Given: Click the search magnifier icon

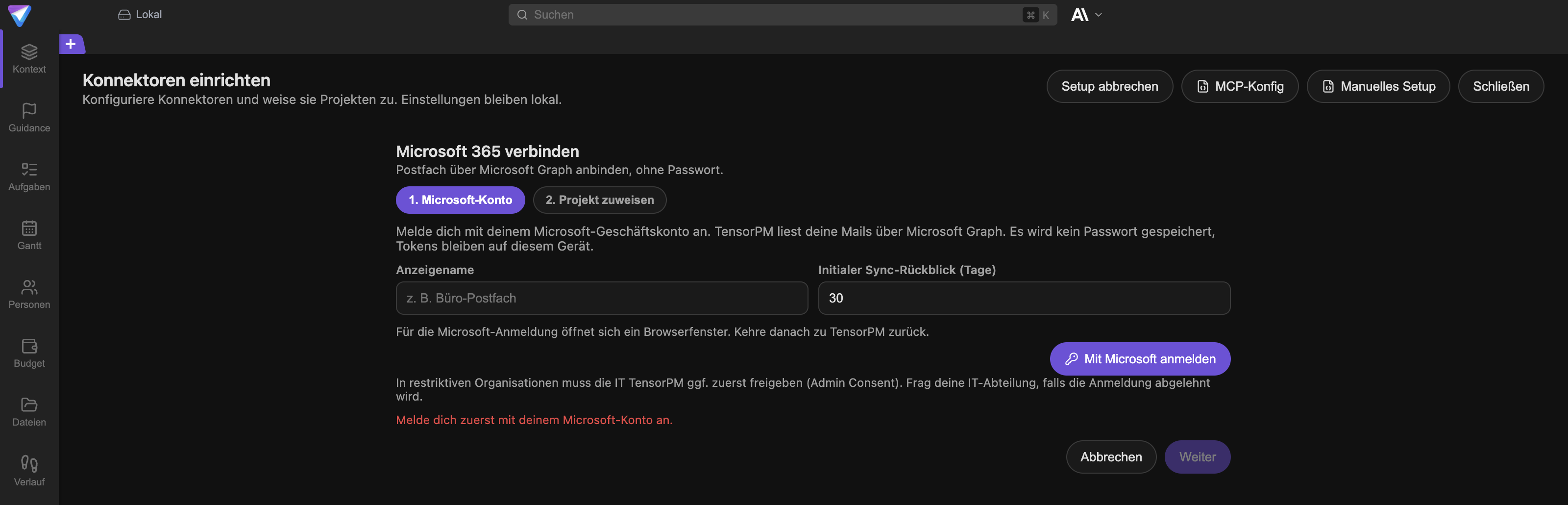Looking at the screenshot, I should pyautogui.click(x=522, y=15).
